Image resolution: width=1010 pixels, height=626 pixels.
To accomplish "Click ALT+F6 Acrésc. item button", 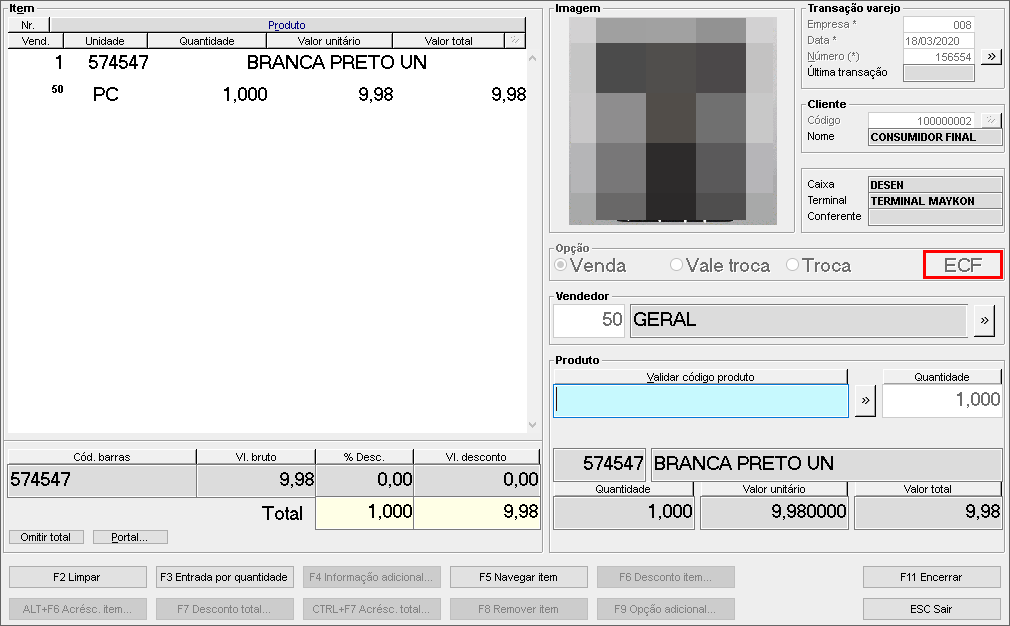I will (78, 609).
